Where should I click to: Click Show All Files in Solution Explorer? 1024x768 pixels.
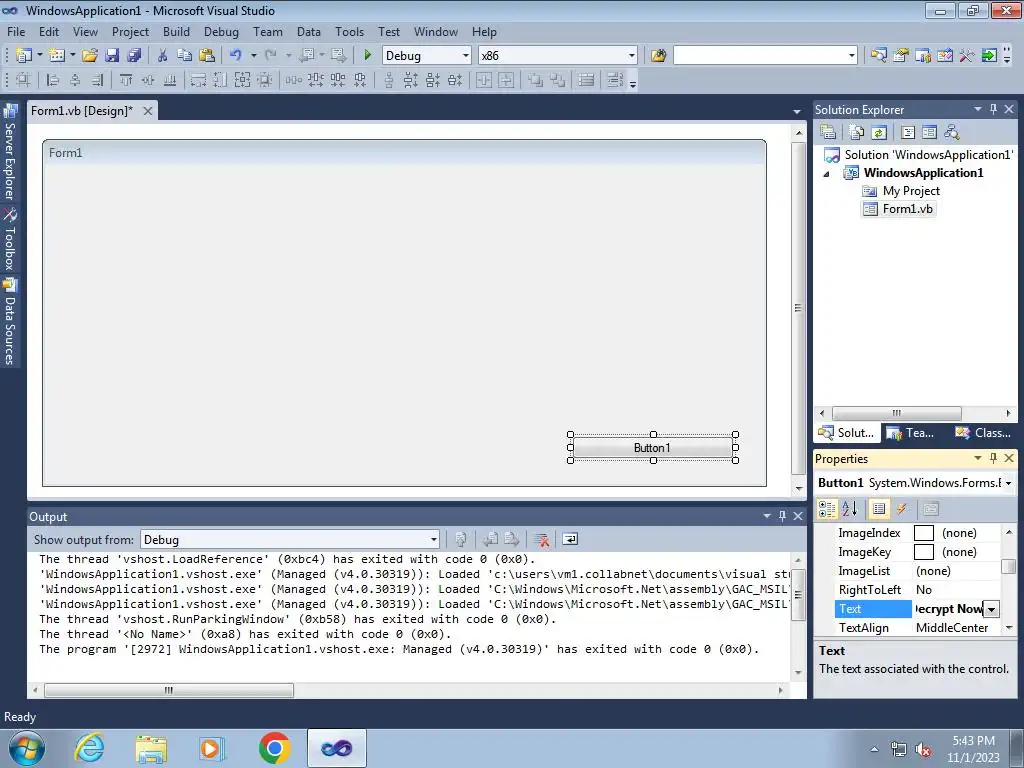857,133
